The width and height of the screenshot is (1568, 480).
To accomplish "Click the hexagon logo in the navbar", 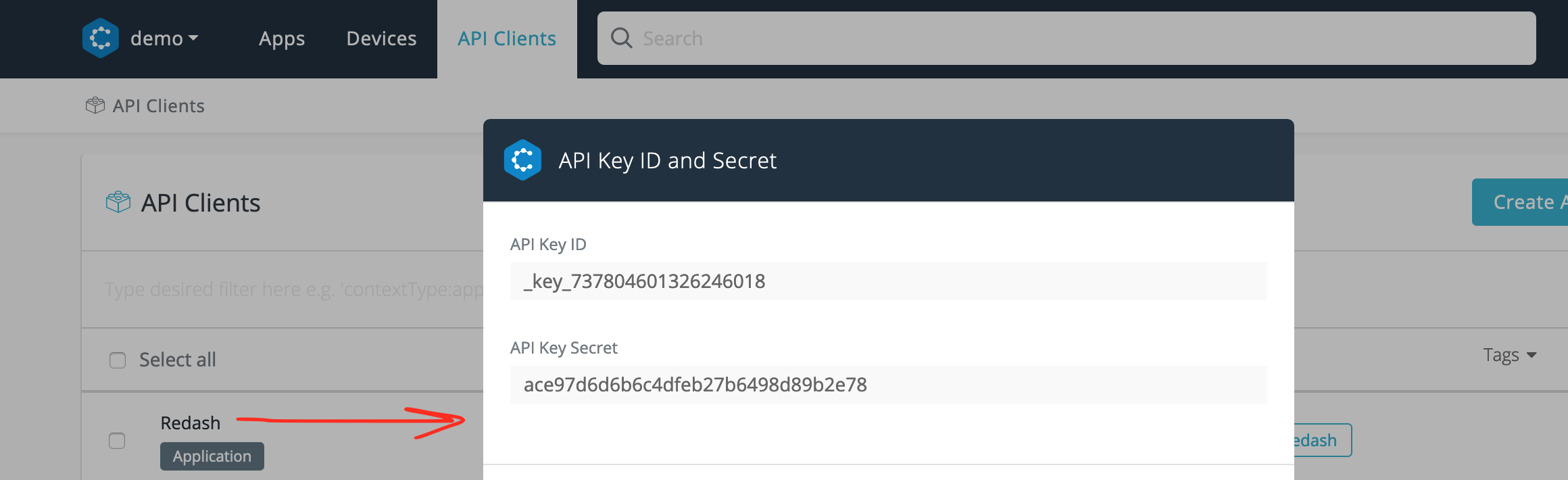I will click(101, 38).
